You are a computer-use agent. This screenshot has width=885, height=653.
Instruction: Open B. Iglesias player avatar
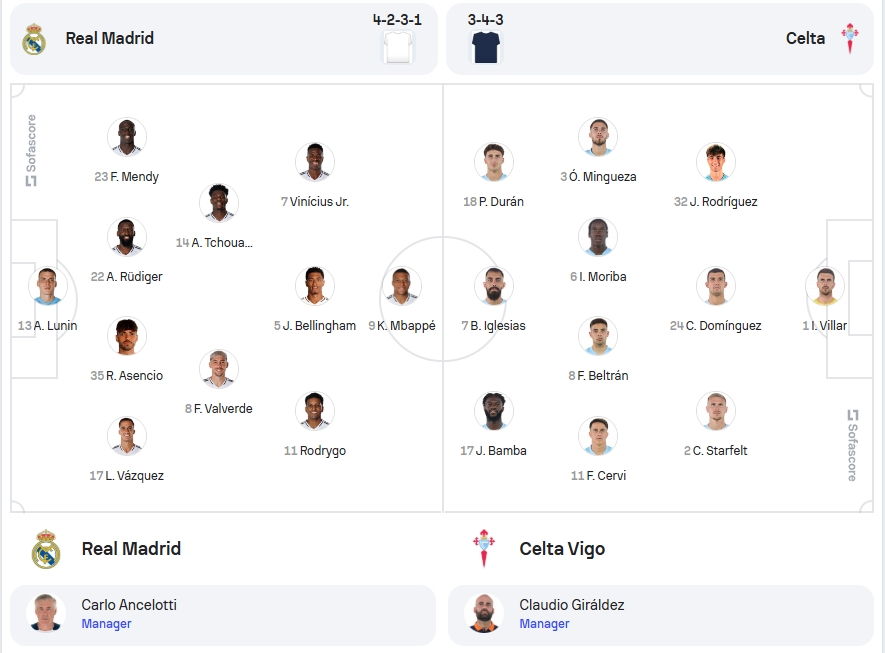(x=494, y=286)
